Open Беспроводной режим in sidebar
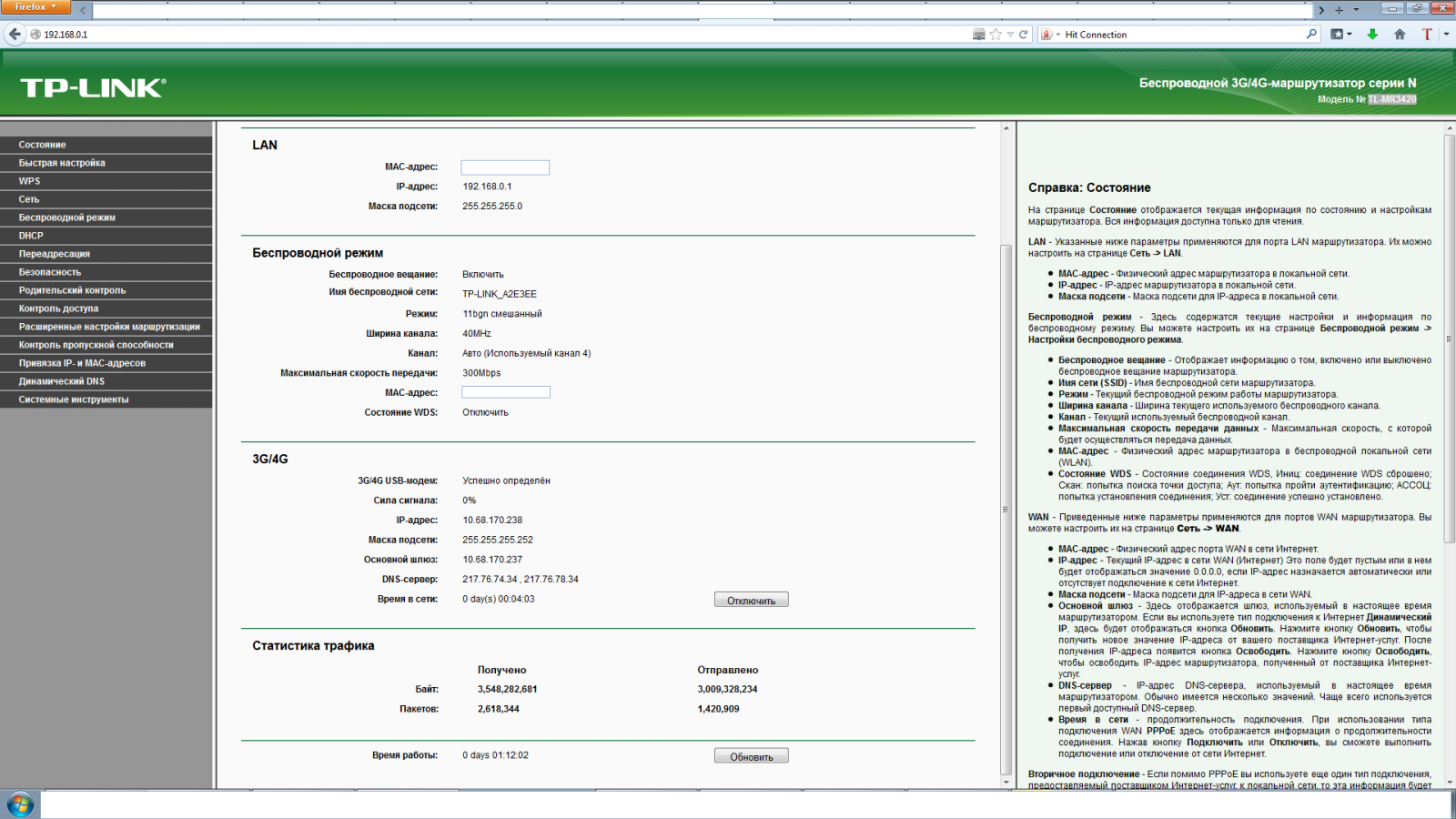The height and width of the screenshot is (819, 1456). (x=106, y=217)
